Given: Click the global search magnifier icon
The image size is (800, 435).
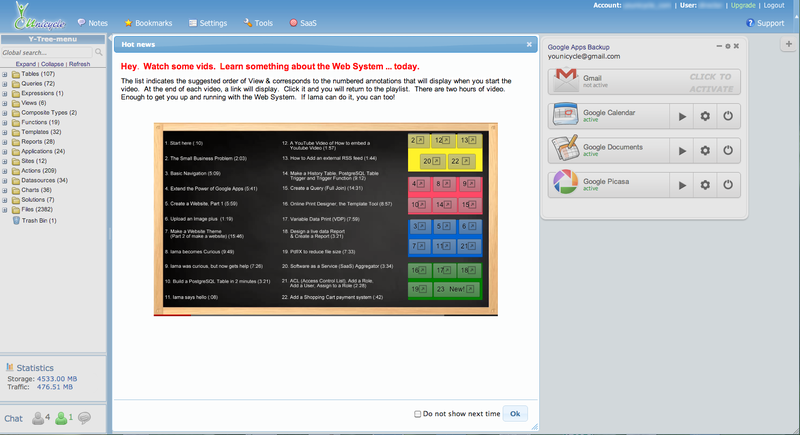Looking at the screenshot, I should (x=100, y=51).
